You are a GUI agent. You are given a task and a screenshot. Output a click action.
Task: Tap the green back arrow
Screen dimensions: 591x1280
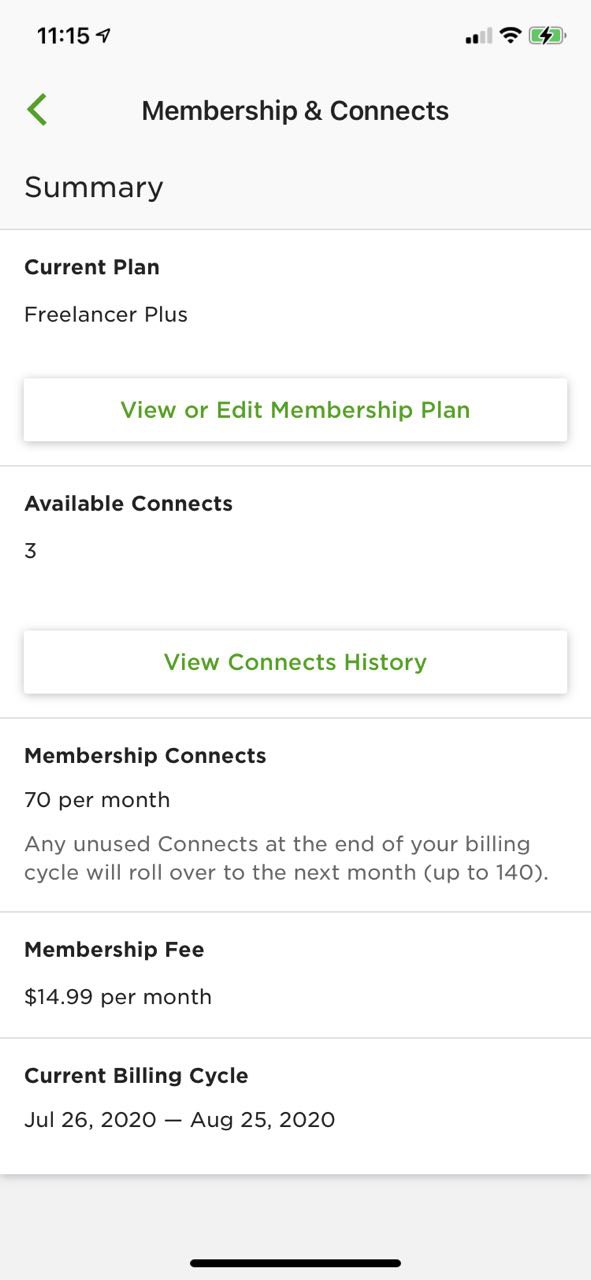coord(37,110)
